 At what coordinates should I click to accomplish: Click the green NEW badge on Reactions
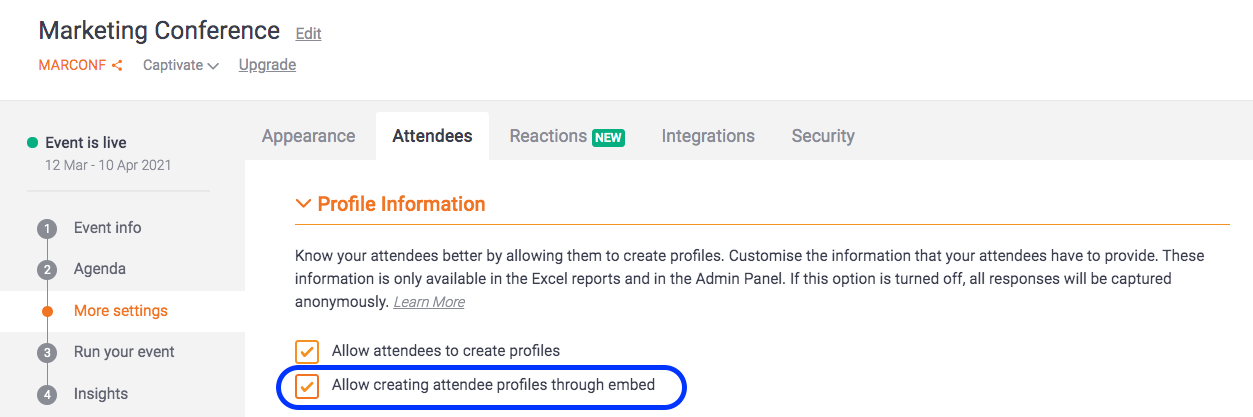[x=608, y=137]
